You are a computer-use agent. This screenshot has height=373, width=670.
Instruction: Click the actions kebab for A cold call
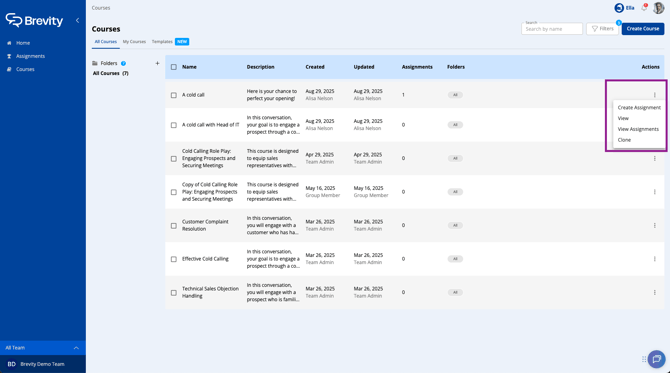[x=654, y=95]
